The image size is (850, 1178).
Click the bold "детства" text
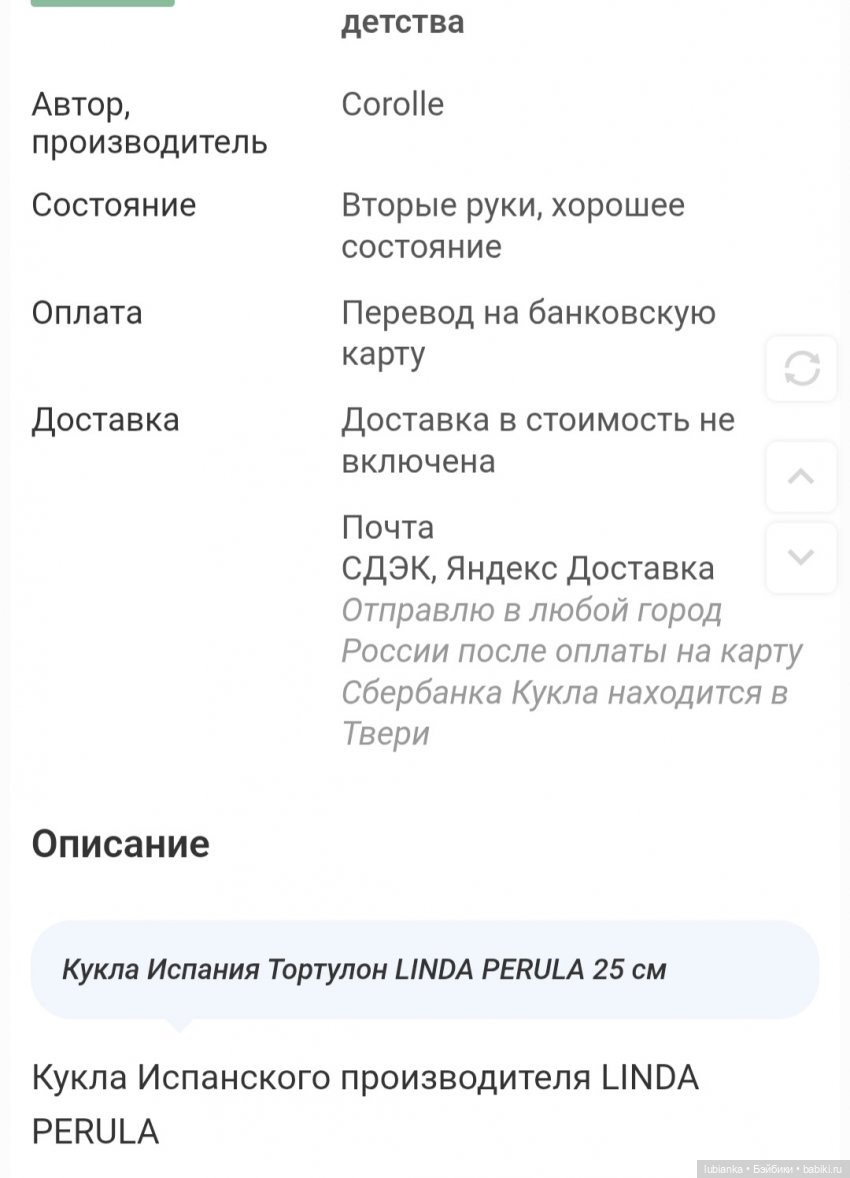[402, 21]
